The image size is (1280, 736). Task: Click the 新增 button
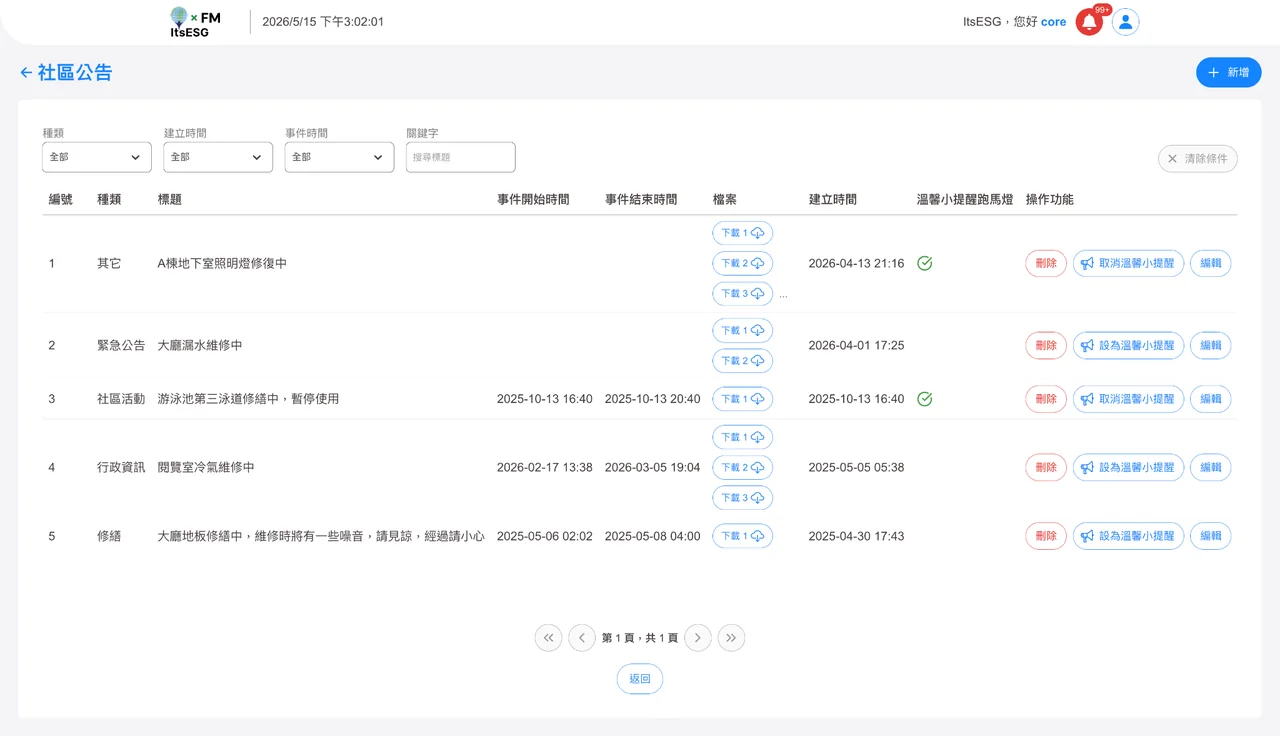(x=1229, y=72)
